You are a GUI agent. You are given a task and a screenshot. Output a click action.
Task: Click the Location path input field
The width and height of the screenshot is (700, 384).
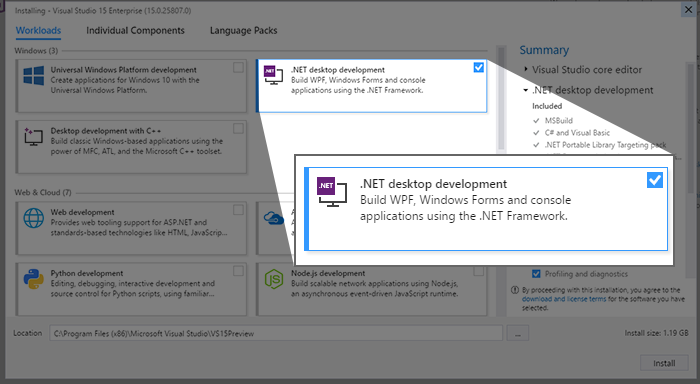tap(276, 333)
